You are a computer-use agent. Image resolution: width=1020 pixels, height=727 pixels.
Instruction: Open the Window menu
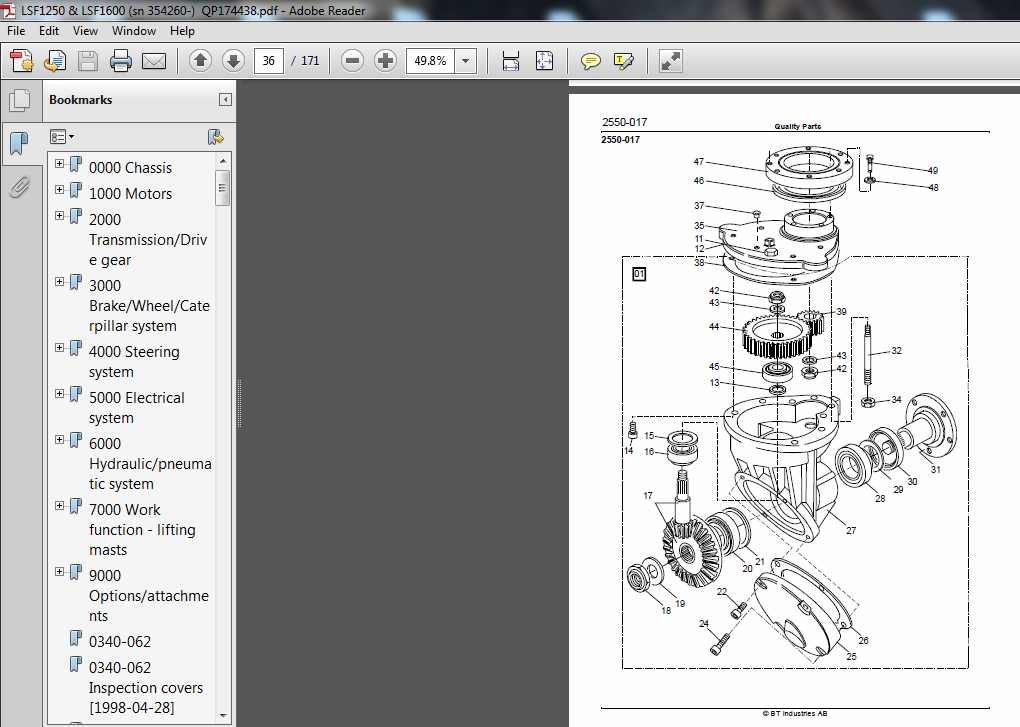(133, 31)
